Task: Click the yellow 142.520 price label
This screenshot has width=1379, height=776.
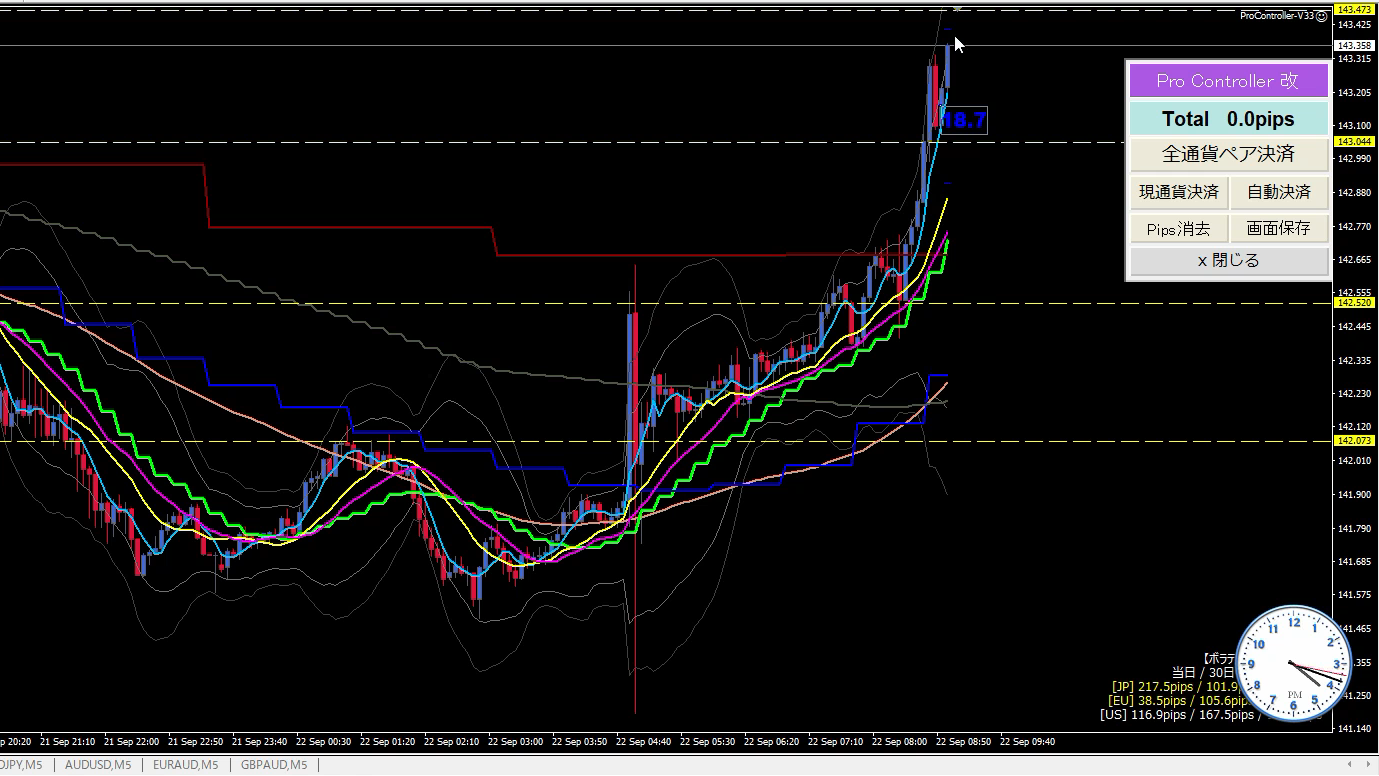Action: coord(1354,302)
